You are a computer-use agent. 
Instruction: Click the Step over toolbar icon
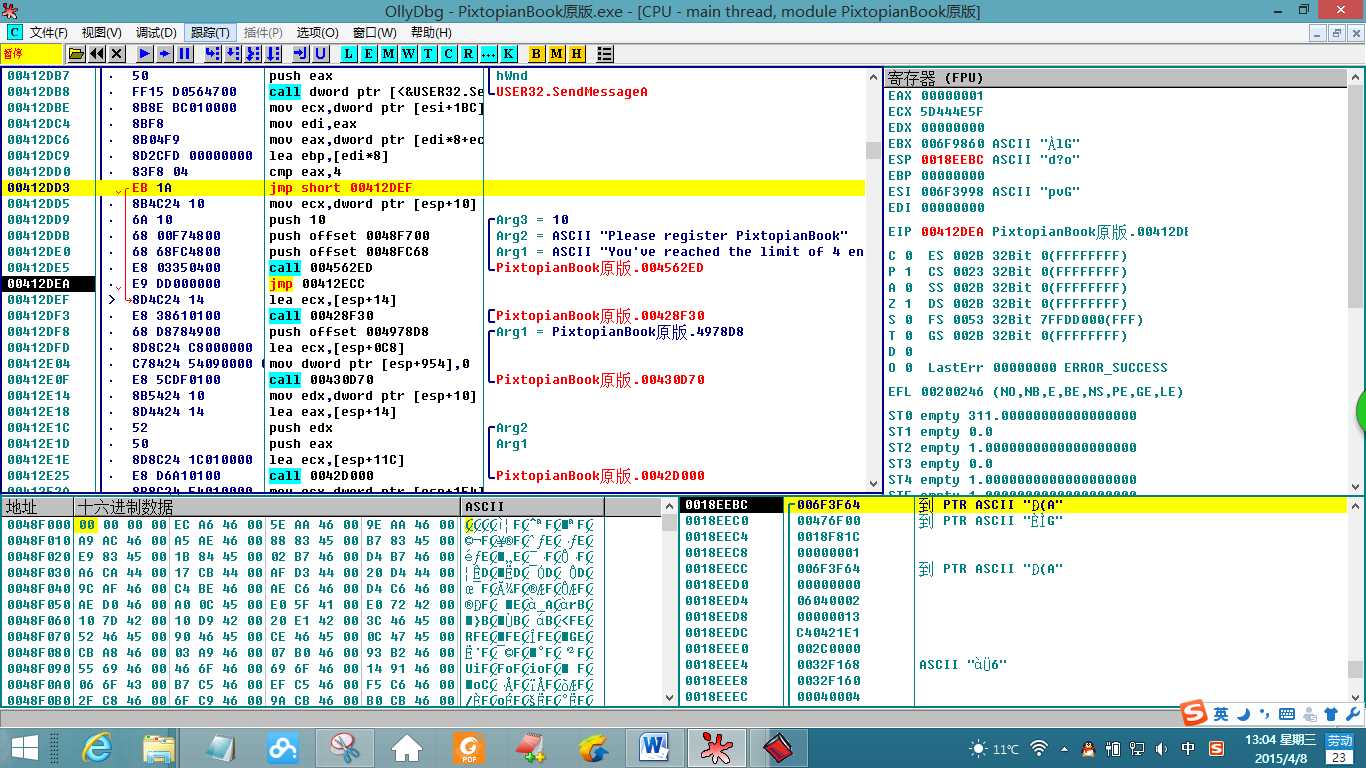click(x=233, y=53)
